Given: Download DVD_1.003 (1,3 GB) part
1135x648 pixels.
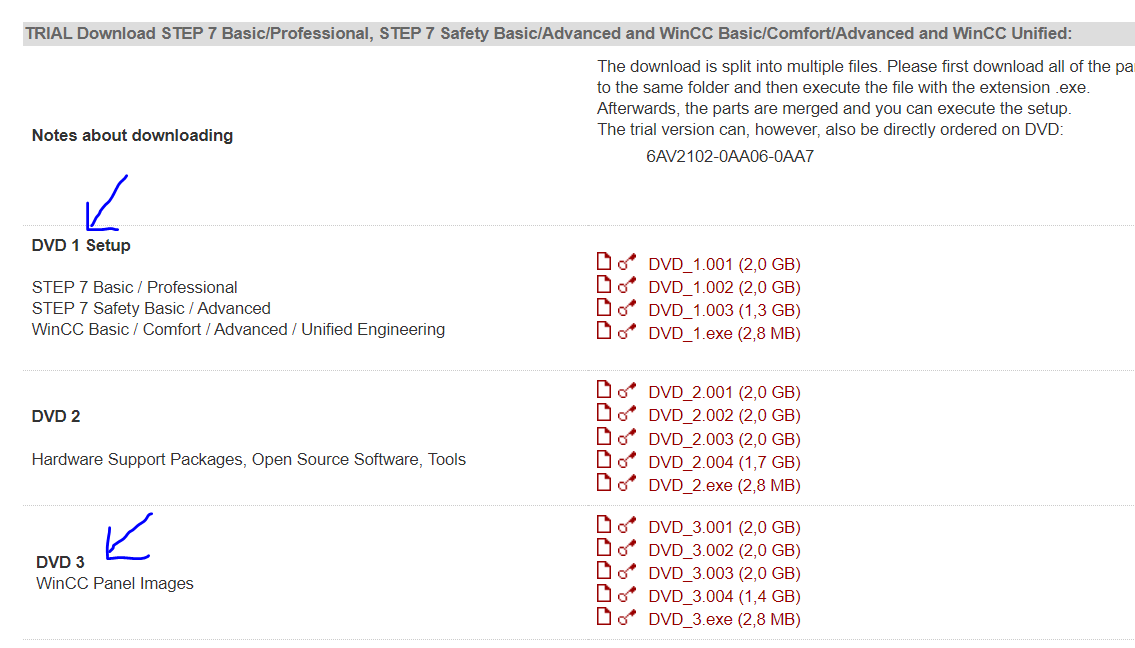Looking at the screenshot, I should click(724, 311).
